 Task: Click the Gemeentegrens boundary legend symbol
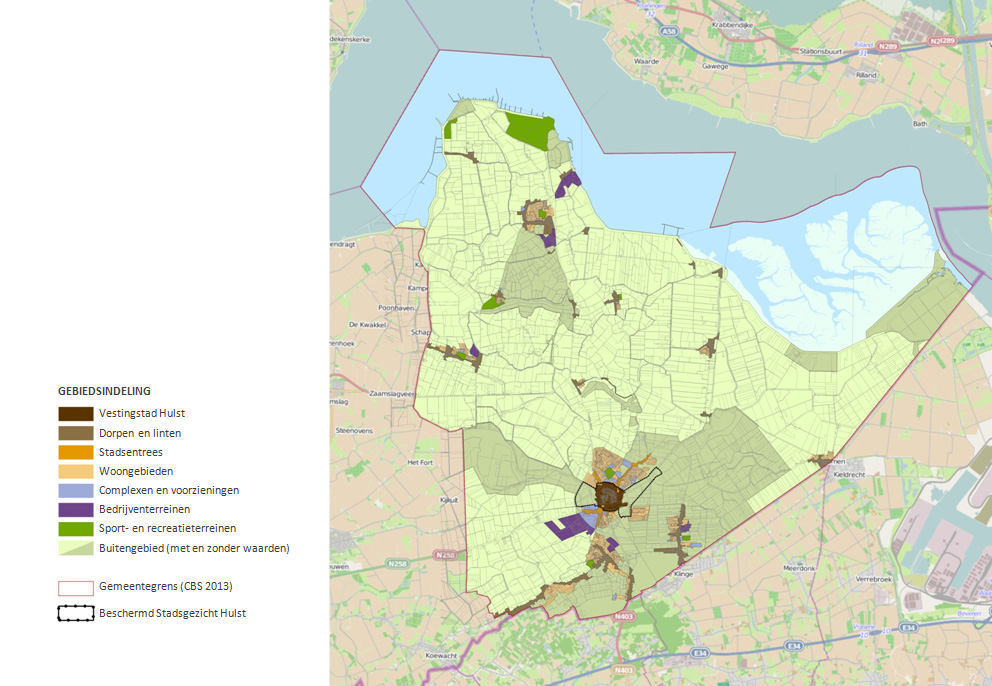pyautogui.click(x=76, y=586)
